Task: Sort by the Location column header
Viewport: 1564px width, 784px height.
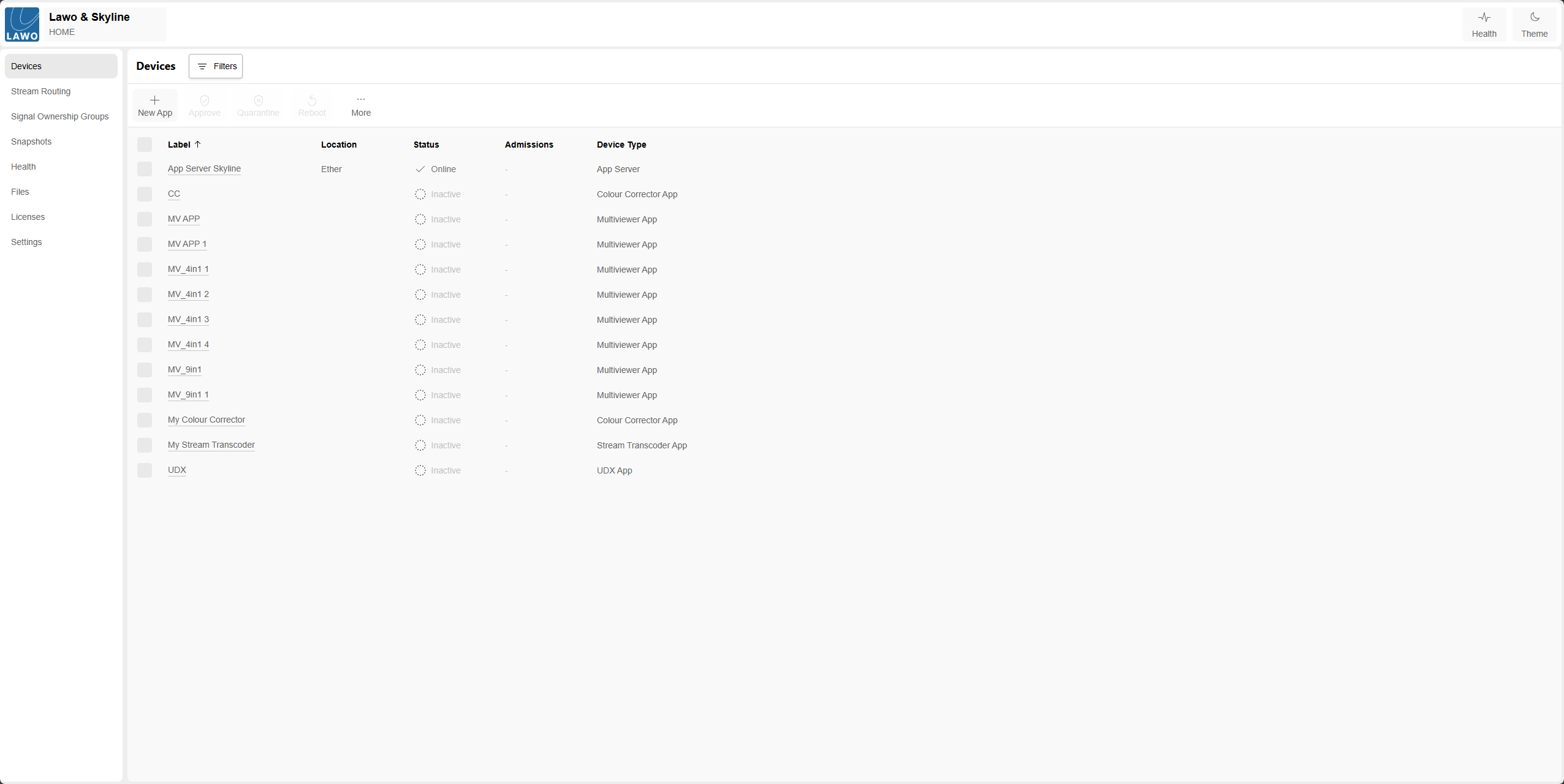Action: pyautogui.click(x=339, y=145)
